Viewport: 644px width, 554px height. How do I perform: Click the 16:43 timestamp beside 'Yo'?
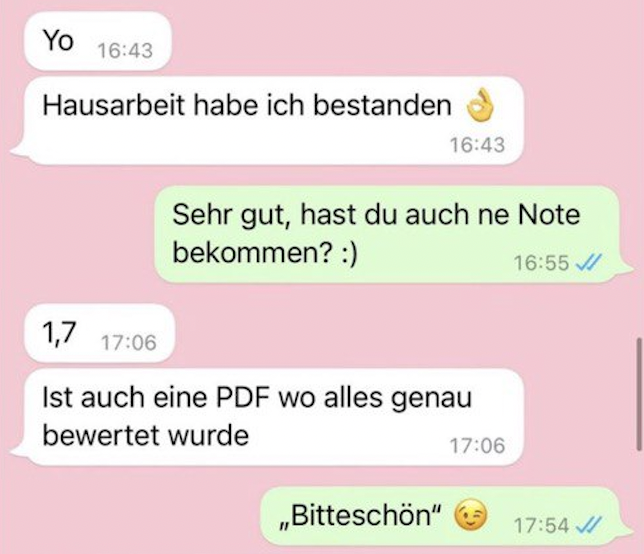[x=125, y=51]
